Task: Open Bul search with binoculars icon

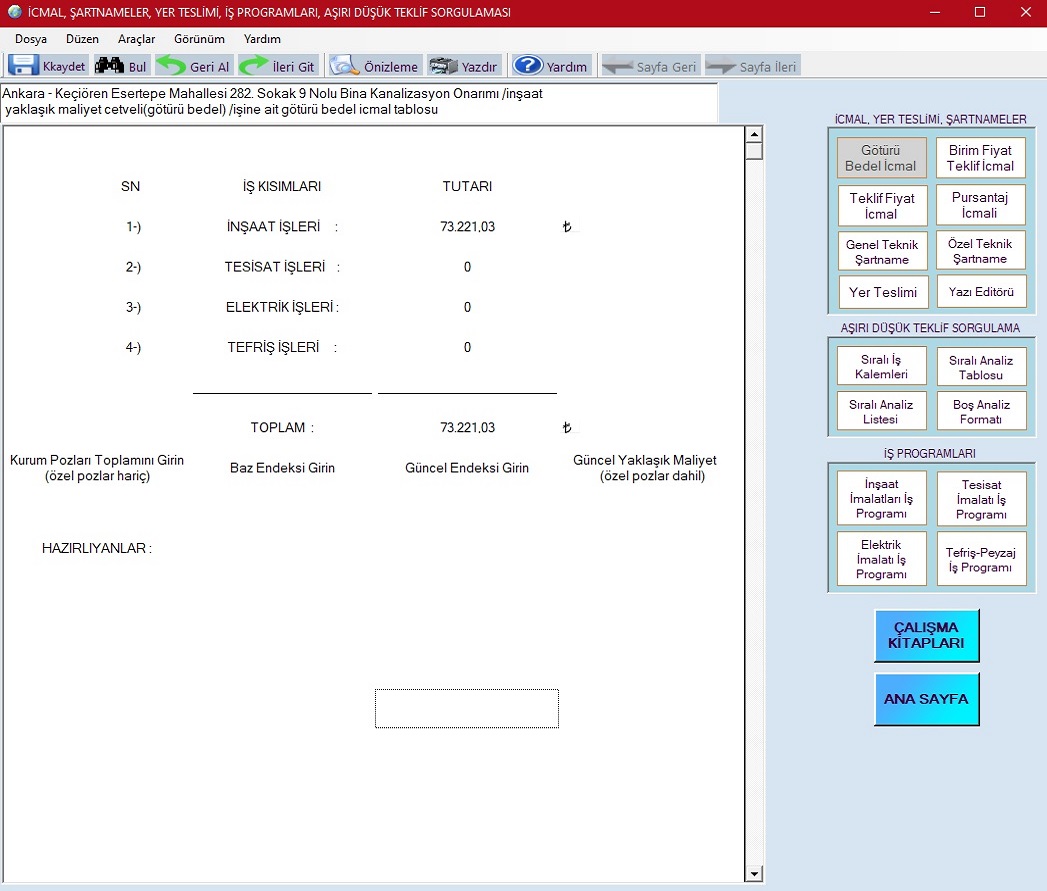Action: pyautogui.click(x=109, y=66)
